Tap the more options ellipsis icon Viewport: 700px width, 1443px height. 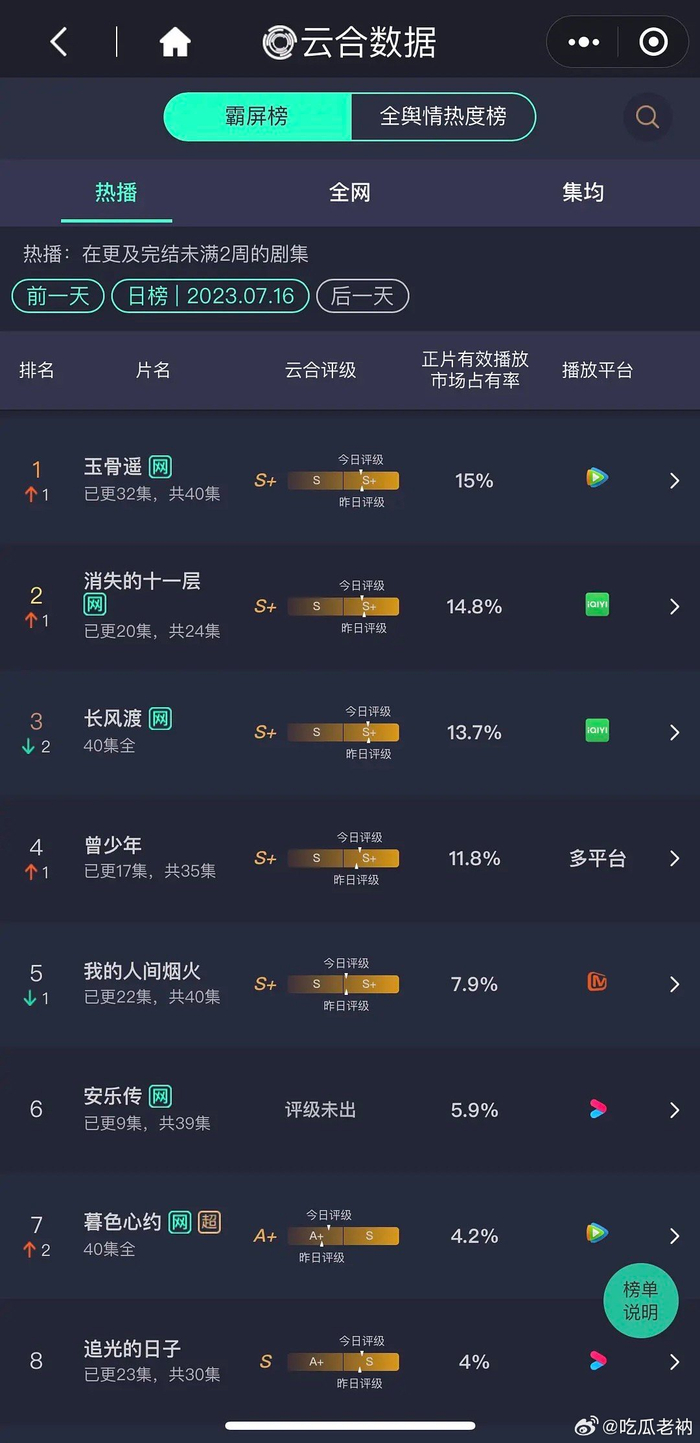(x=582, y=42)
